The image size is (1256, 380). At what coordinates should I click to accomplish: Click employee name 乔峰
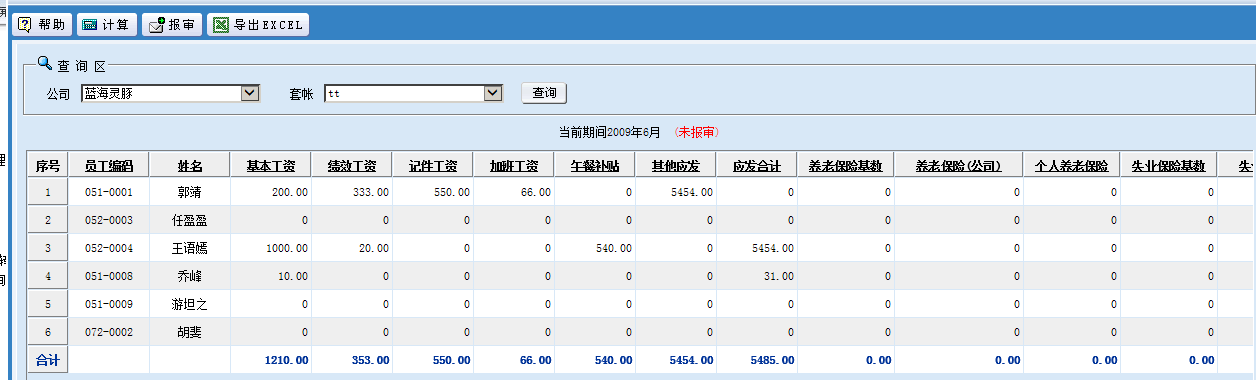[x=190, y=275]
